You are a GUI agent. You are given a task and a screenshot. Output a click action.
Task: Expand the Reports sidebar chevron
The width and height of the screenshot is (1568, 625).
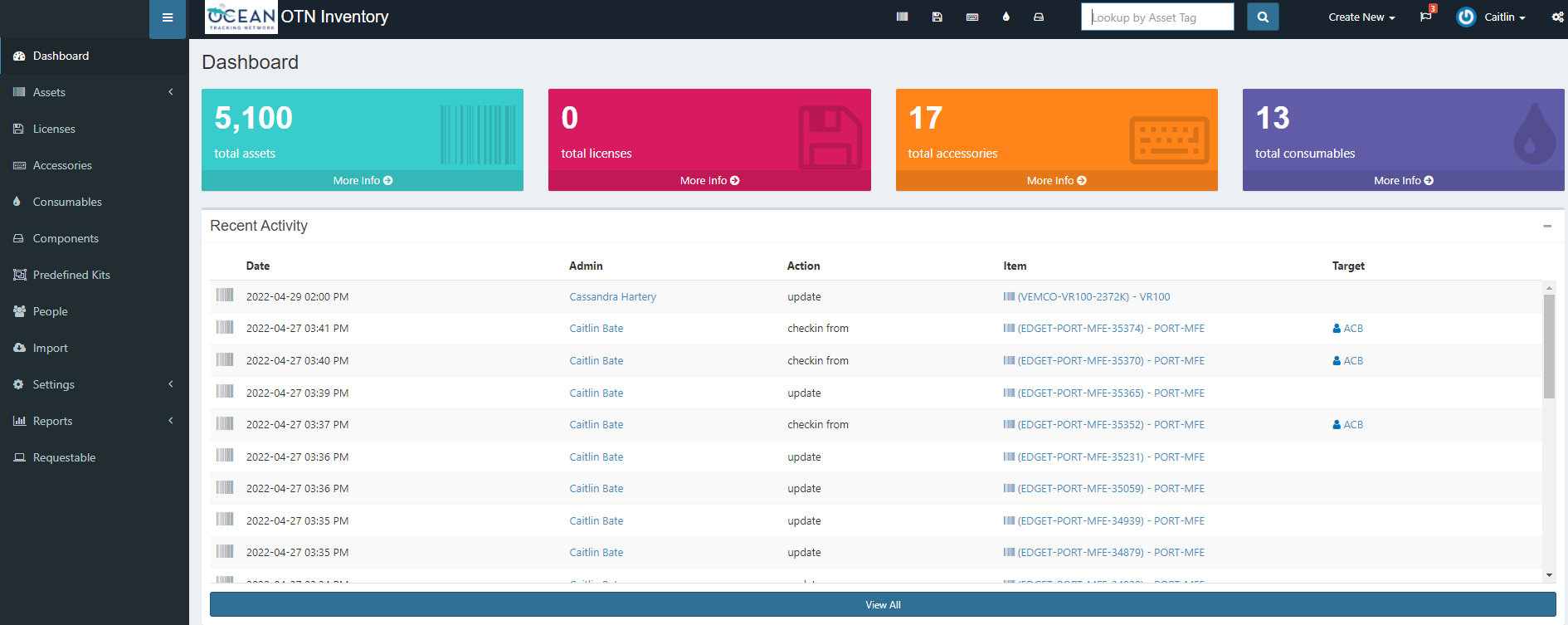tap(171, 421)
